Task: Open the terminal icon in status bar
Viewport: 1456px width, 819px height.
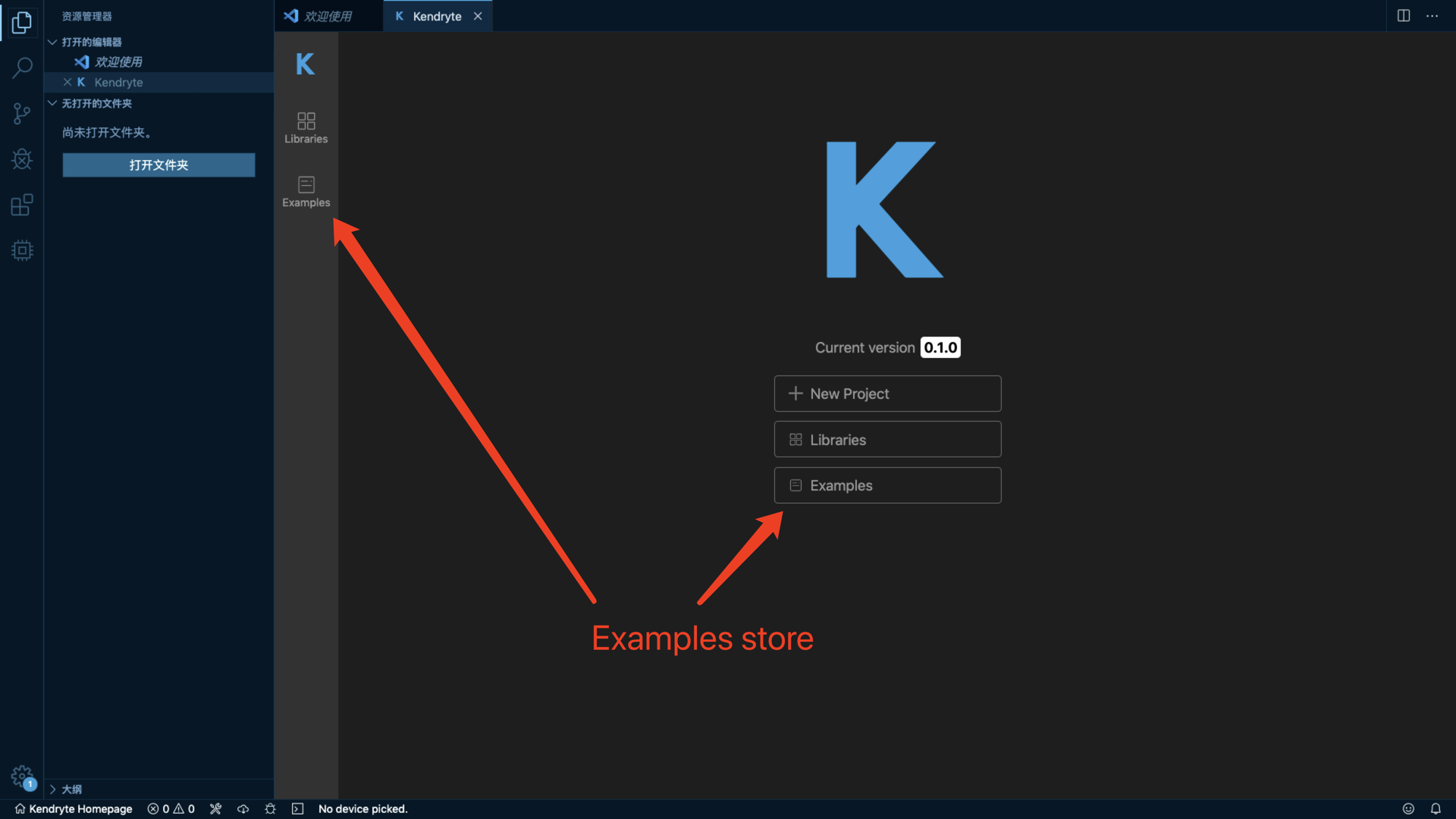Action: point(297,809)
